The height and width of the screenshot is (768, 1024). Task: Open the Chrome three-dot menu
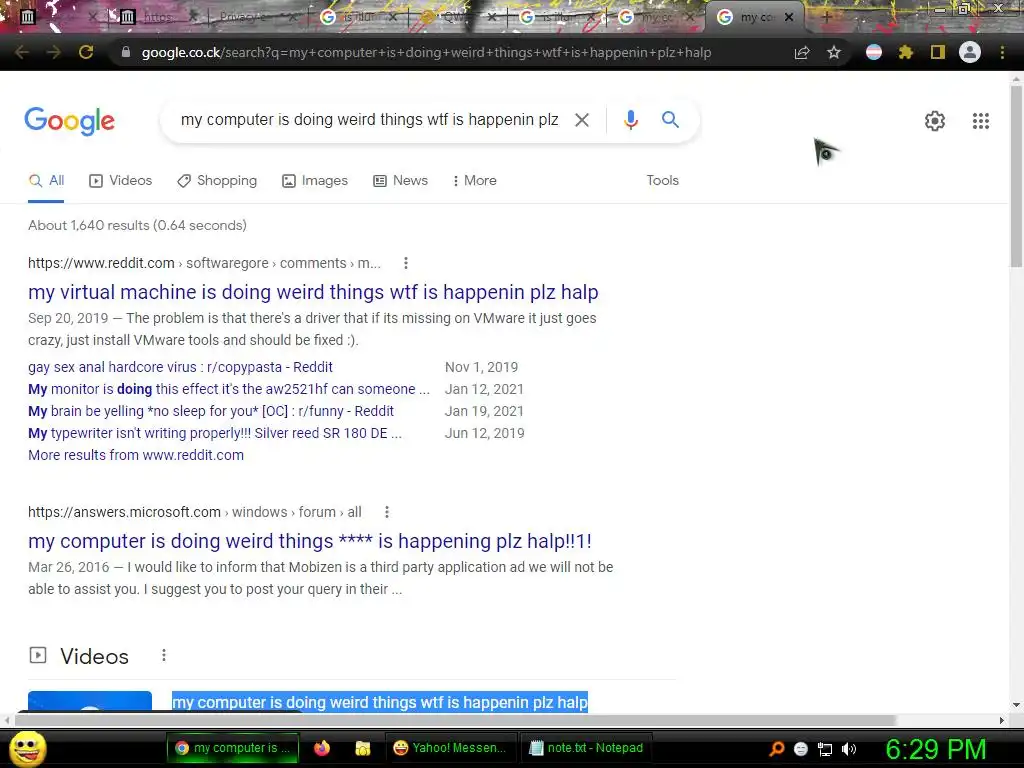coord(1002,52)
